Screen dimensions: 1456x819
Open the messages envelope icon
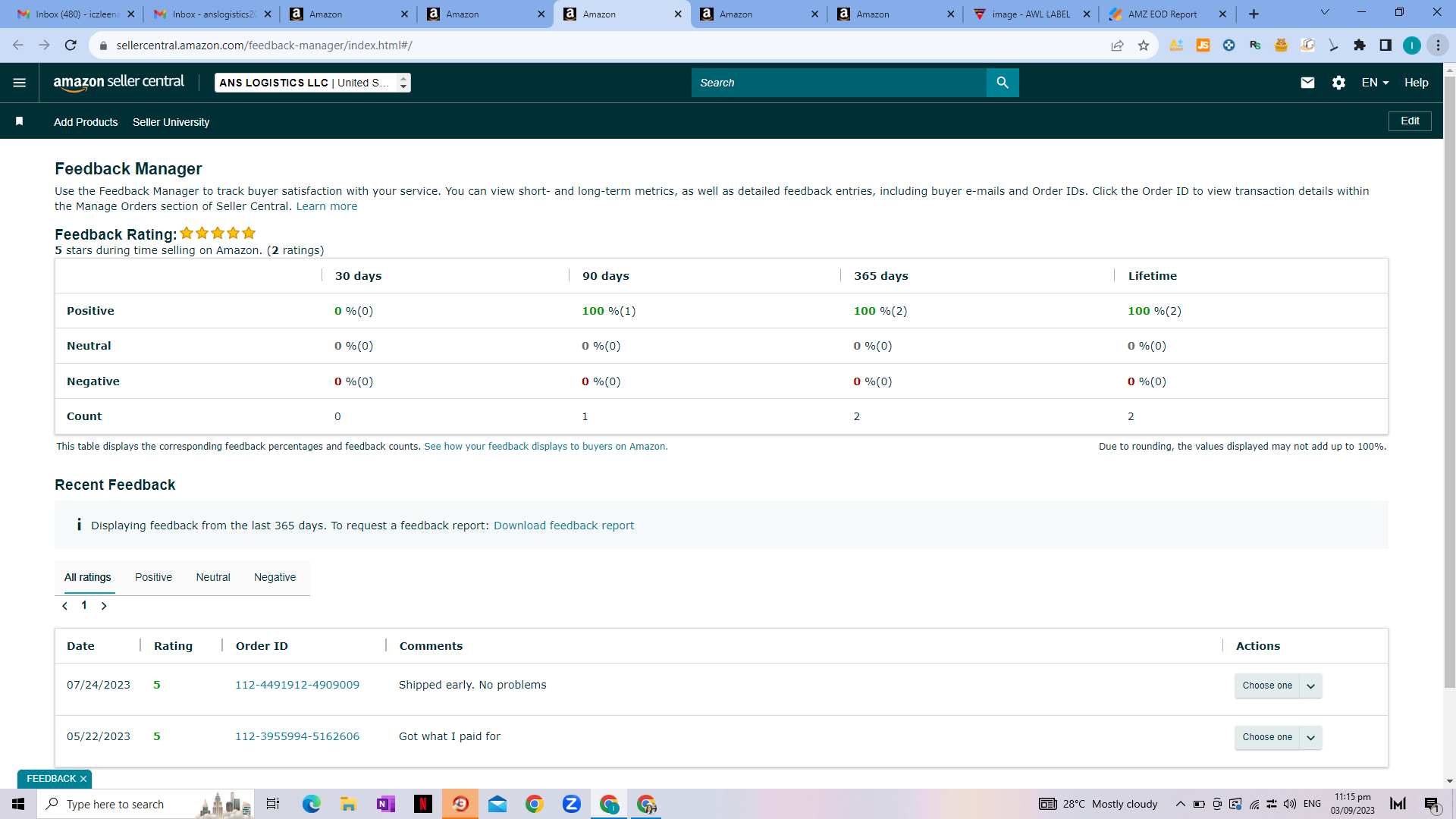(x=1307, y=83)
